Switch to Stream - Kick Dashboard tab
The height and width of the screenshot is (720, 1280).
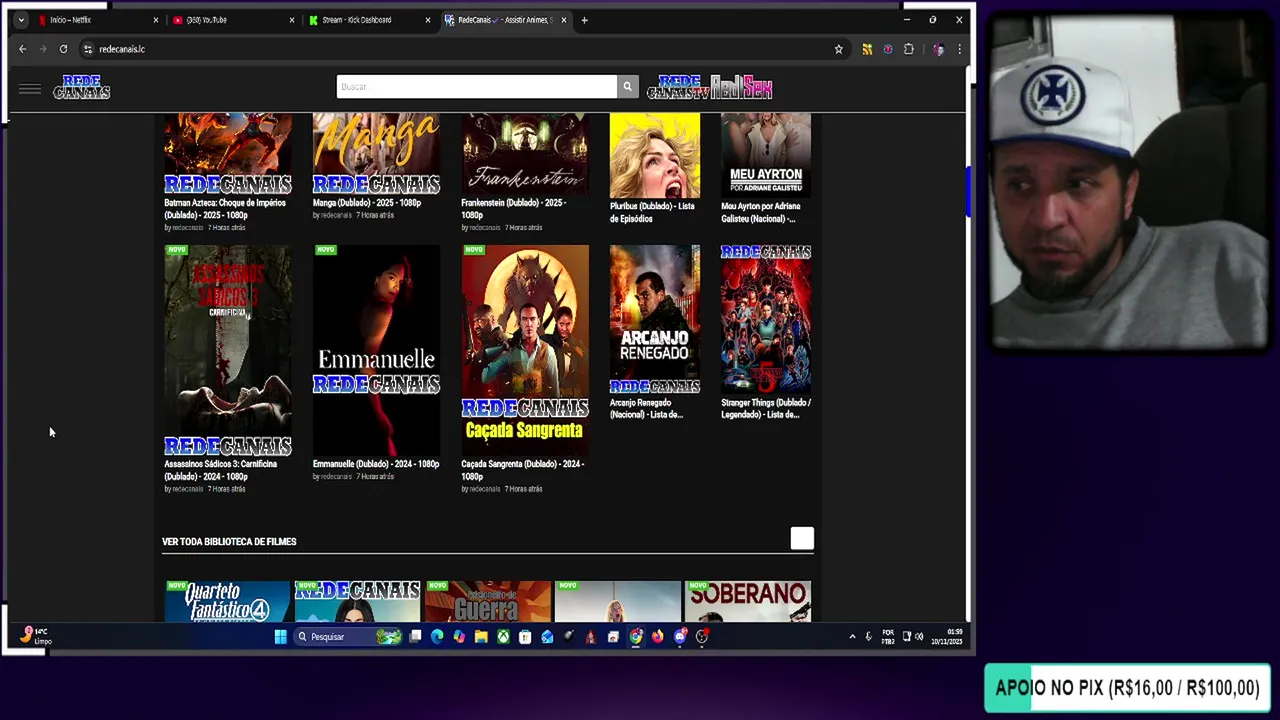tap(369, 20)
